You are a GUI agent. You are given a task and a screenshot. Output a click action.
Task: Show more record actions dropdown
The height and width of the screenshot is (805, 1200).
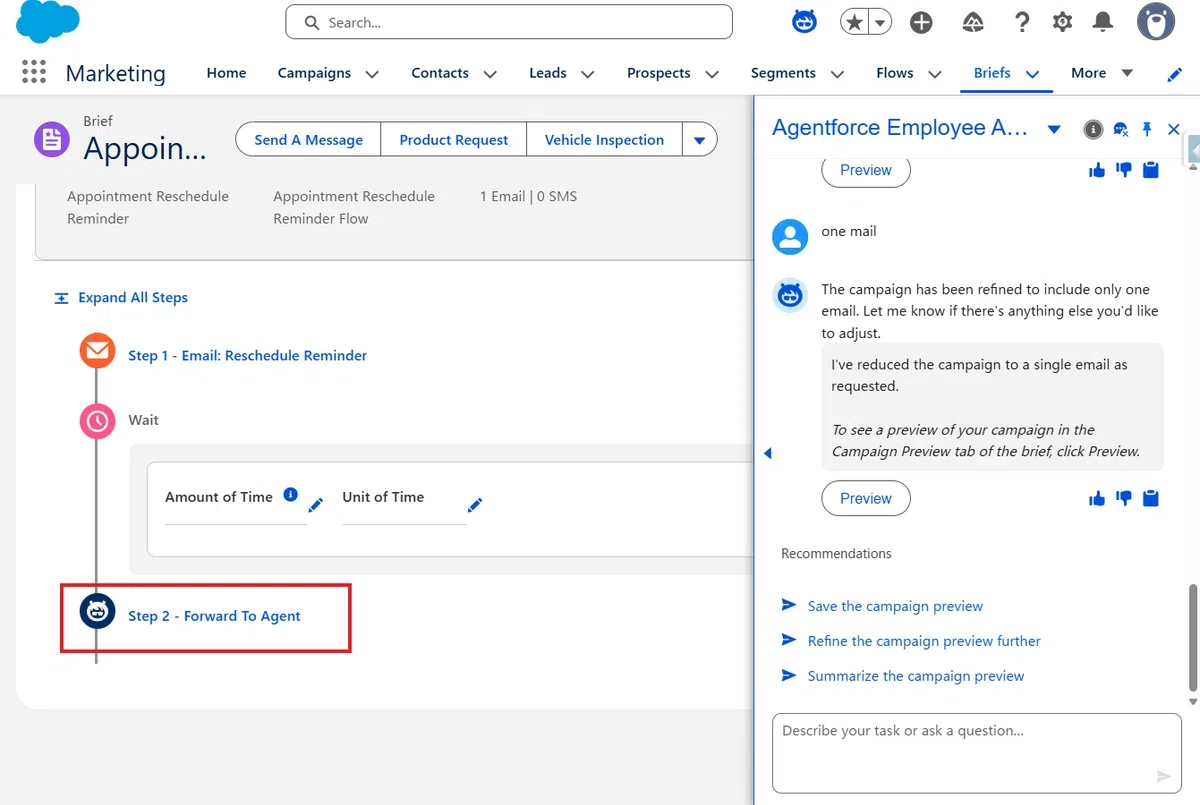[699, 140]
